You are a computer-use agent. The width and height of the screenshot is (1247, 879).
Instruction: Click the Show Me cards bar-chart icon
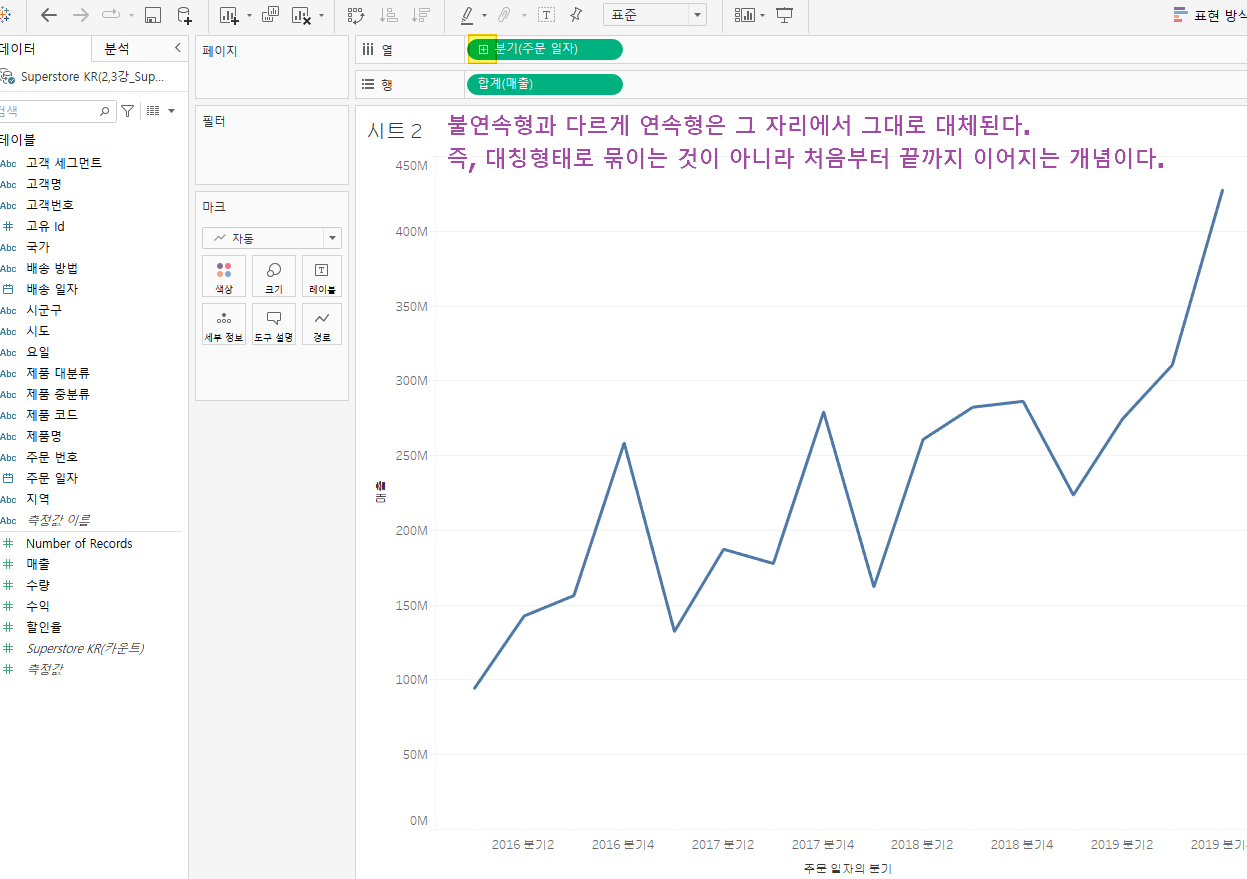pos(745,15)
